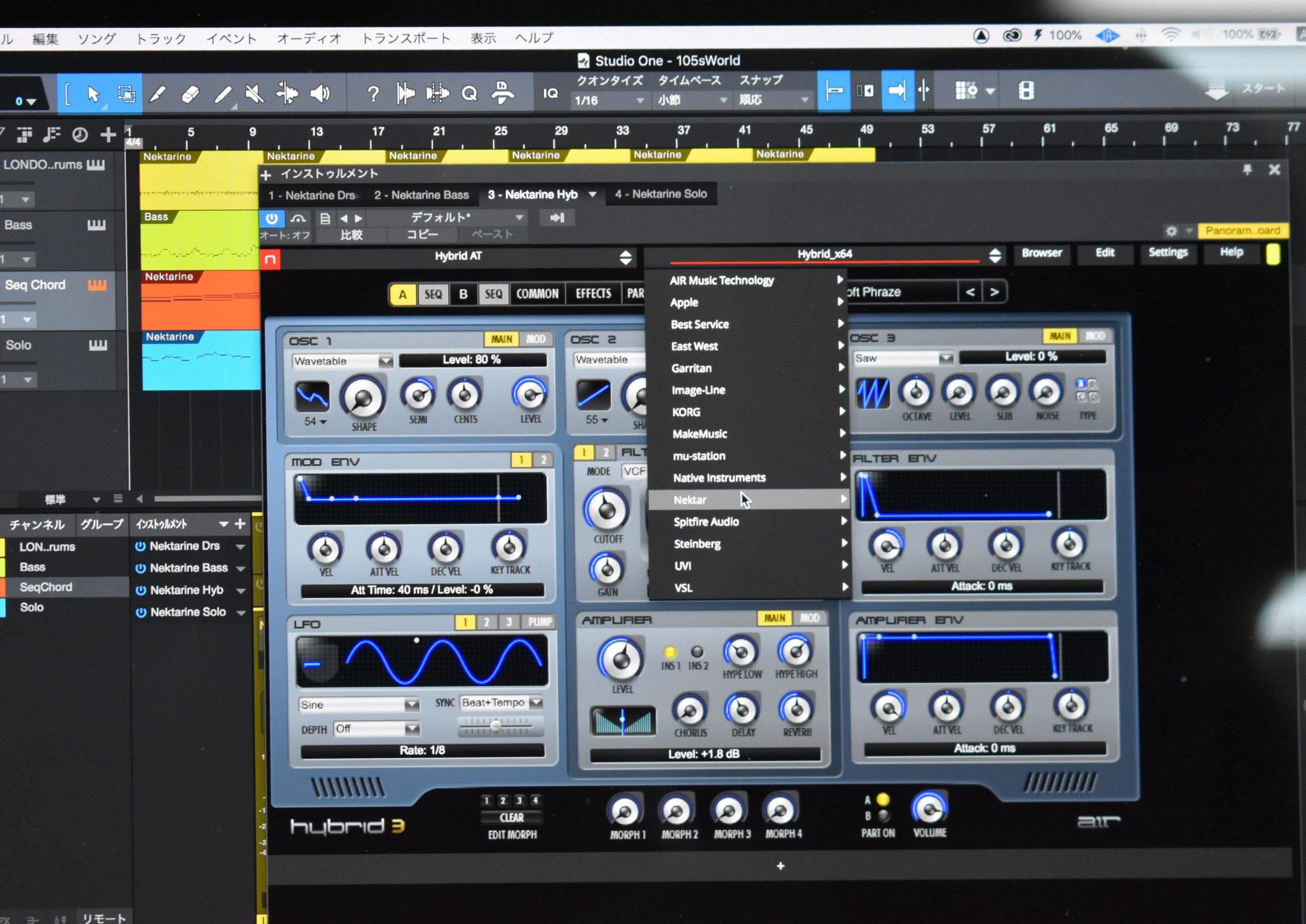
Task: Click the 比較 compare button
Action: coord(351,235)
